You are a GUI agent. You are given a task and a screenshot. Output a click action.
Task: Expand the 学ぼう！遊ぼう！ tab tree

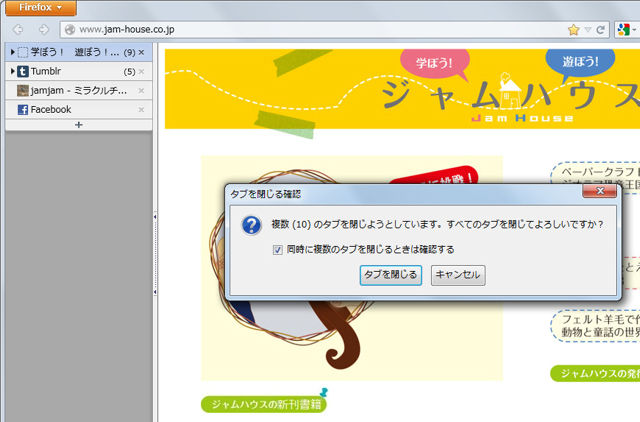click(13, 52)
